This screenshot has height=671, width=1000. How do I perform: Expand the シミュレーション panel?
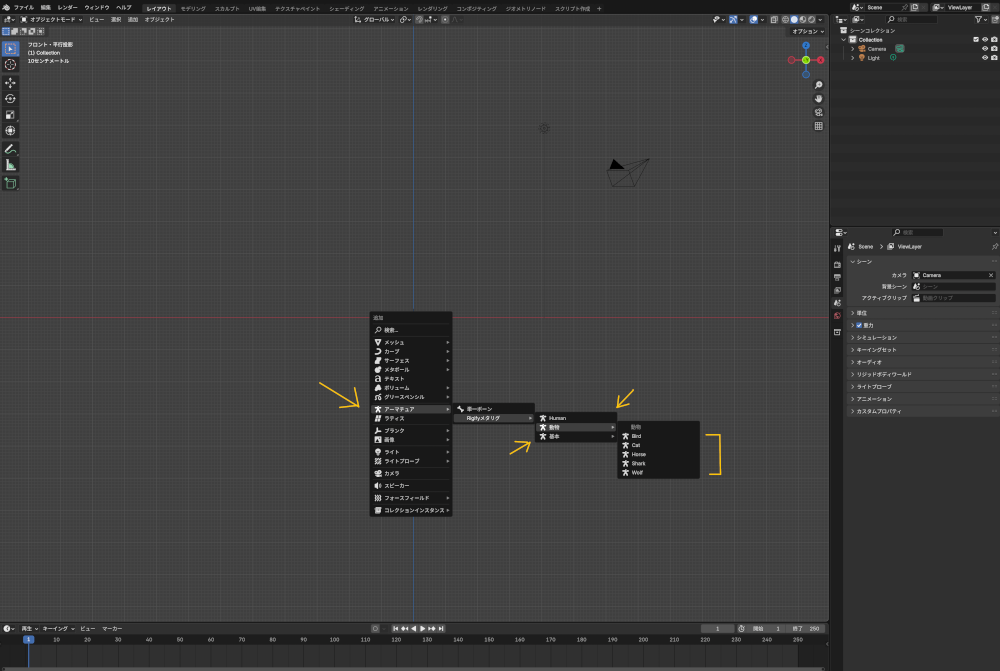point(876,338)
